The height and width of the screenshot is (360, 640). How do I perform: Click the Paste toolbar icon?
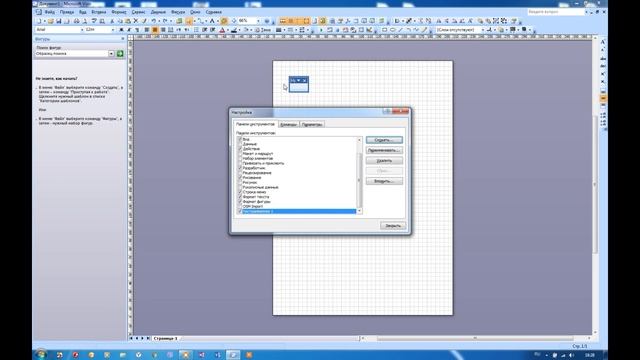tap(128, 21)
